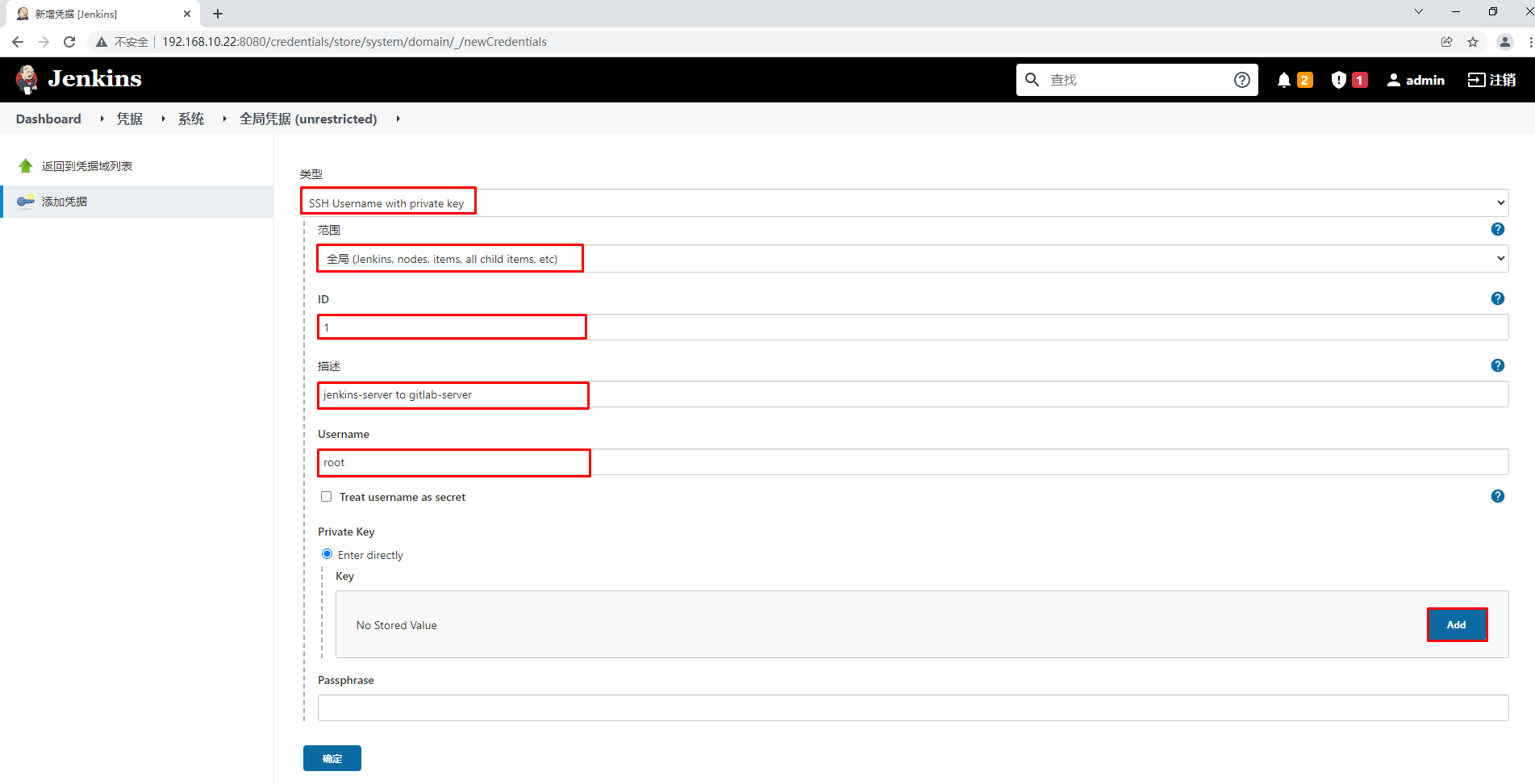
Task: Go forward using browser forward arrow
Action: [44, 42]
